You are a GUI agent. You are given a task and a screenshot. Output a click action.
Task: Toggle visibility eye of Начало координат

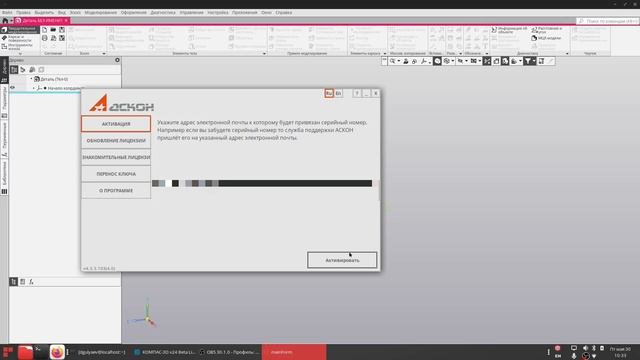click(13, 88)
